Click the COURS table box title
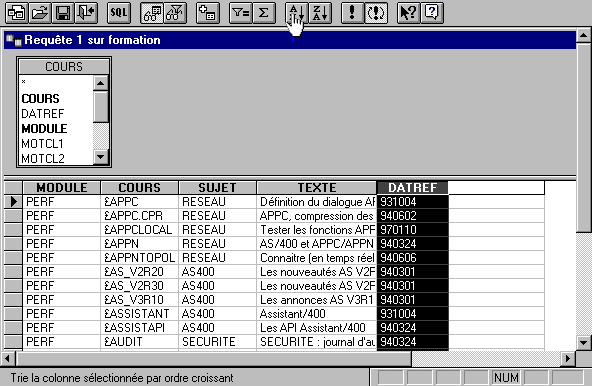This screenshot has height=386, width=592. click(x=64, y=67)
